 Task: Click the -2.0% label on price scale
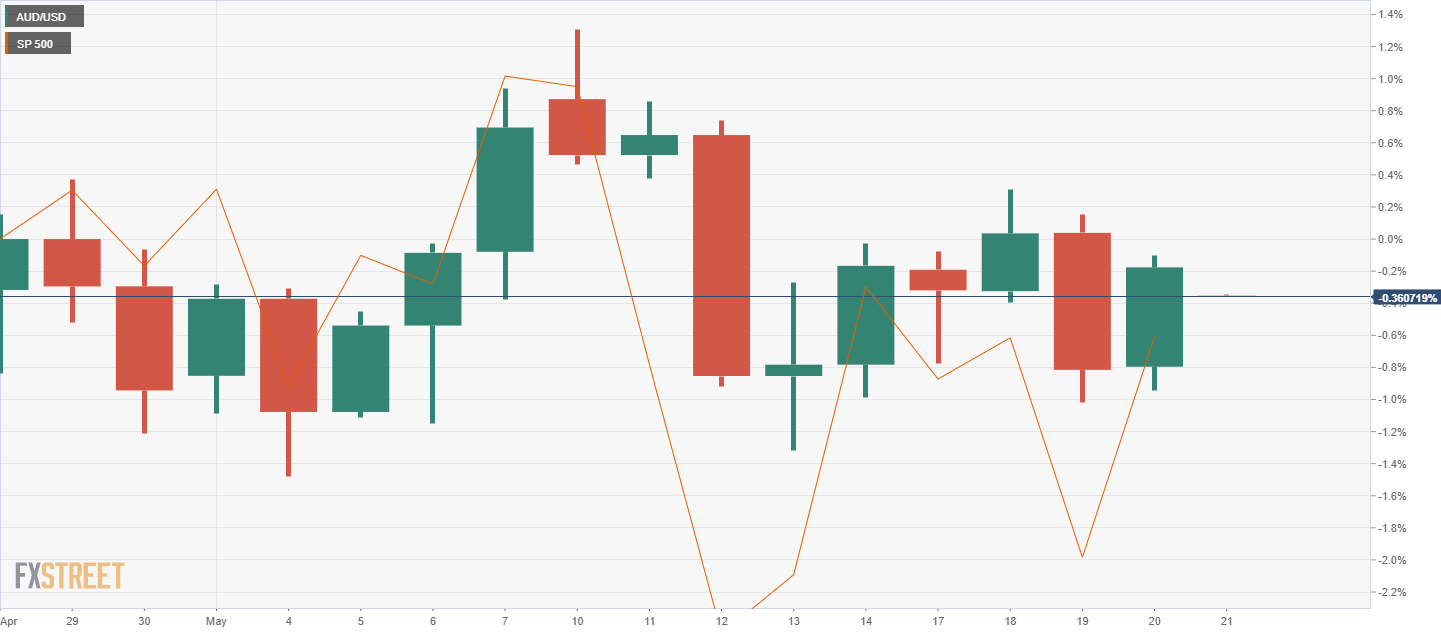coord(1391,560)
